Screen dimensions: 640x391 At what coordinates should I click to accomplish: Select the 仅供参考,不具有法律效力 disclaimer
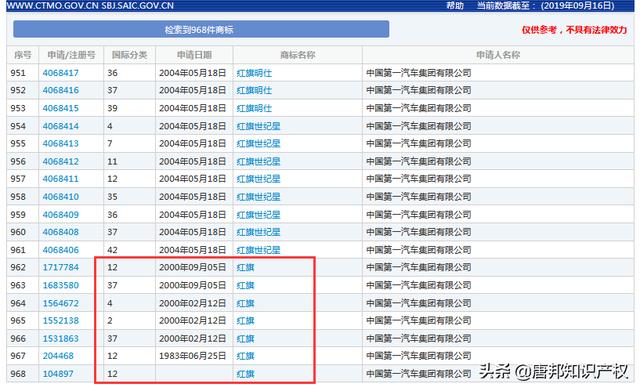point(574,30)
